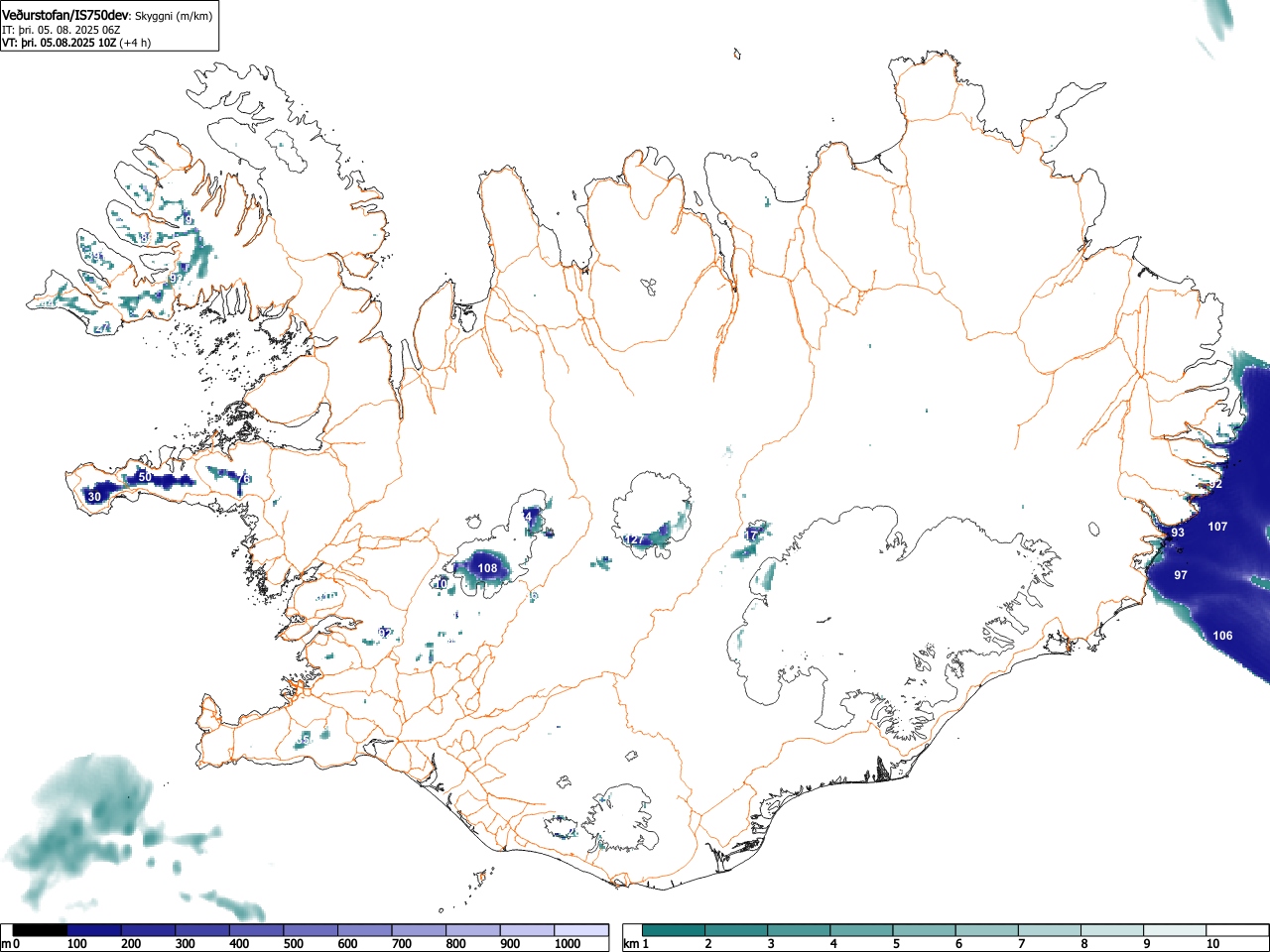Screen dimensions: 1270x952
Task: Click the Veðurstofan/IS750dev title text
Action: pyautogui.click(x=65, y=15)
